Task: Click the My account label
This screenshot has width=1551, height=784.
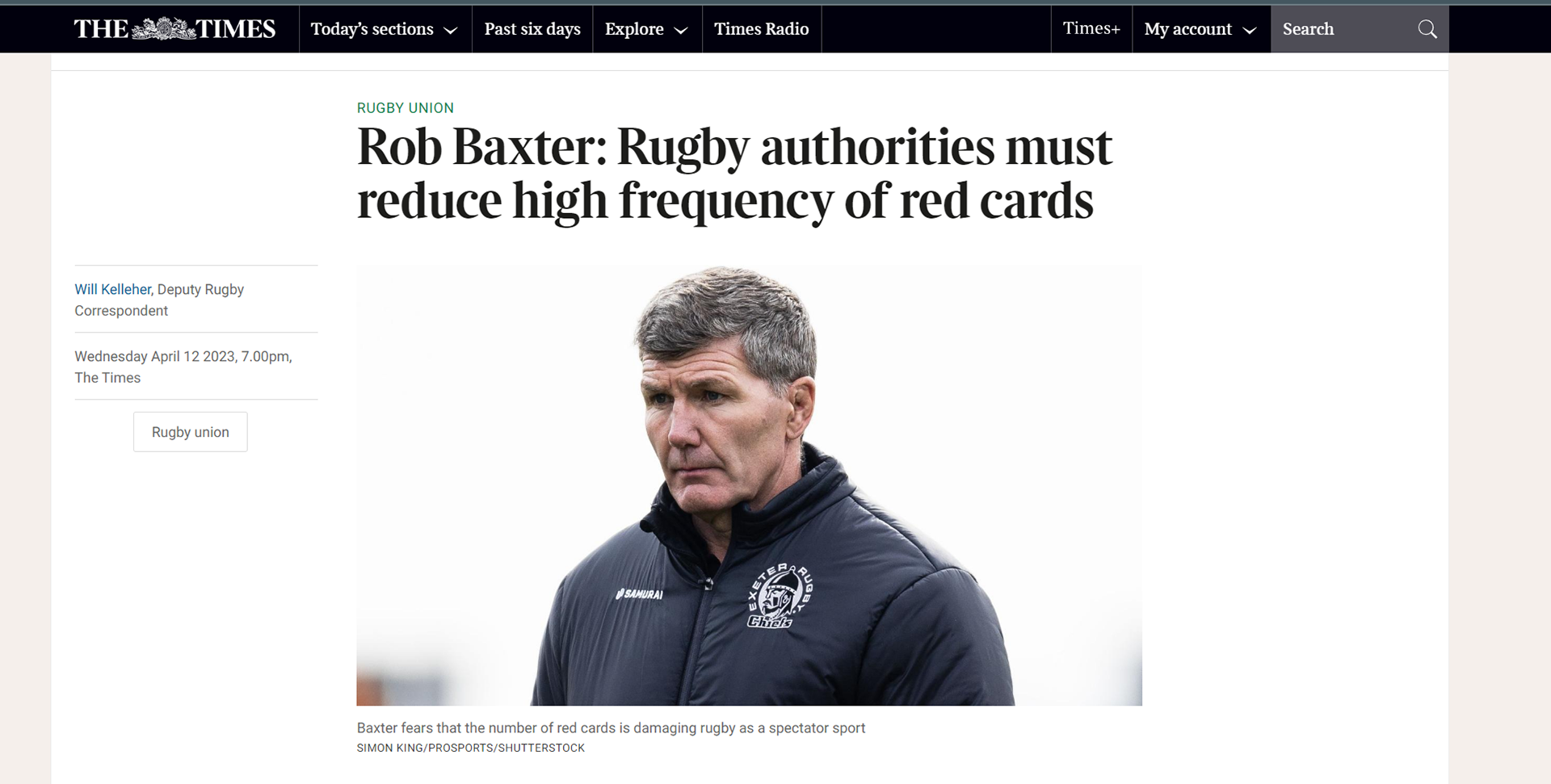Action: point(1187,29)
